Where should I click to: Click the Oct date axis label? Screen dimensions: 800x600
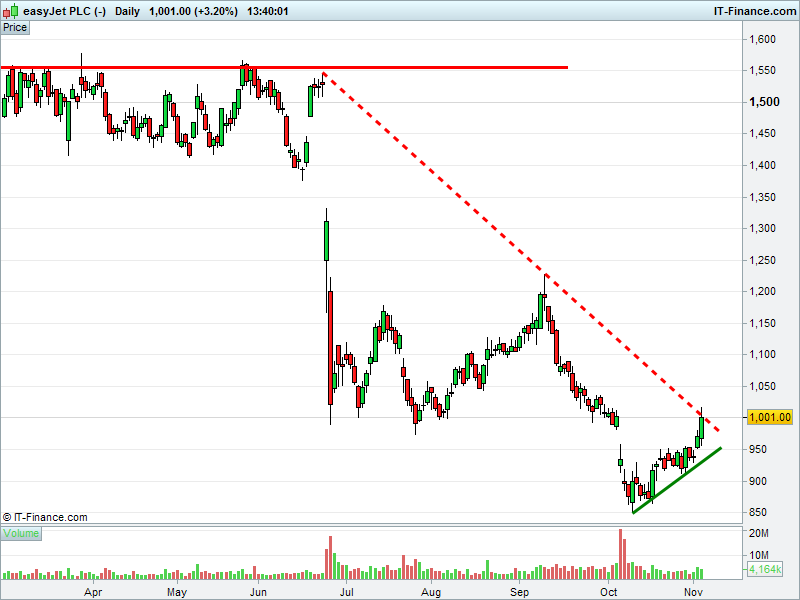[608, 592]
